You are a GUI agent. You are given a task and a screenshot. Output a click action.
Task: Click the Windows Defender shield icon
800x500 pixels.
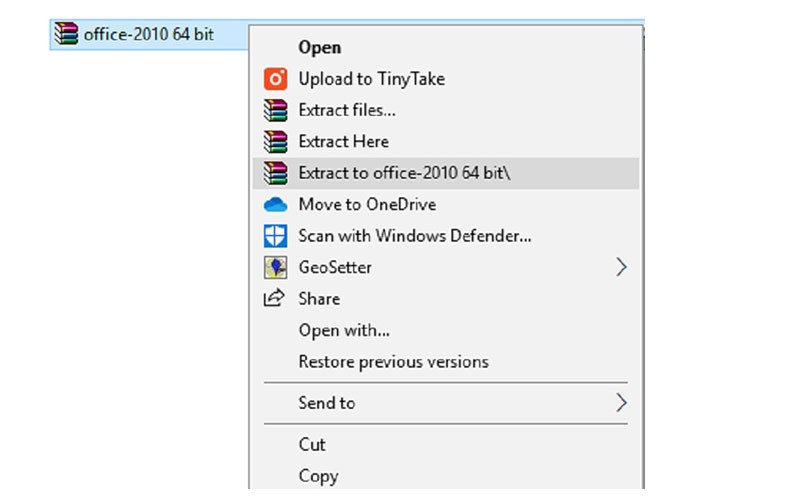tap(276, 236)
